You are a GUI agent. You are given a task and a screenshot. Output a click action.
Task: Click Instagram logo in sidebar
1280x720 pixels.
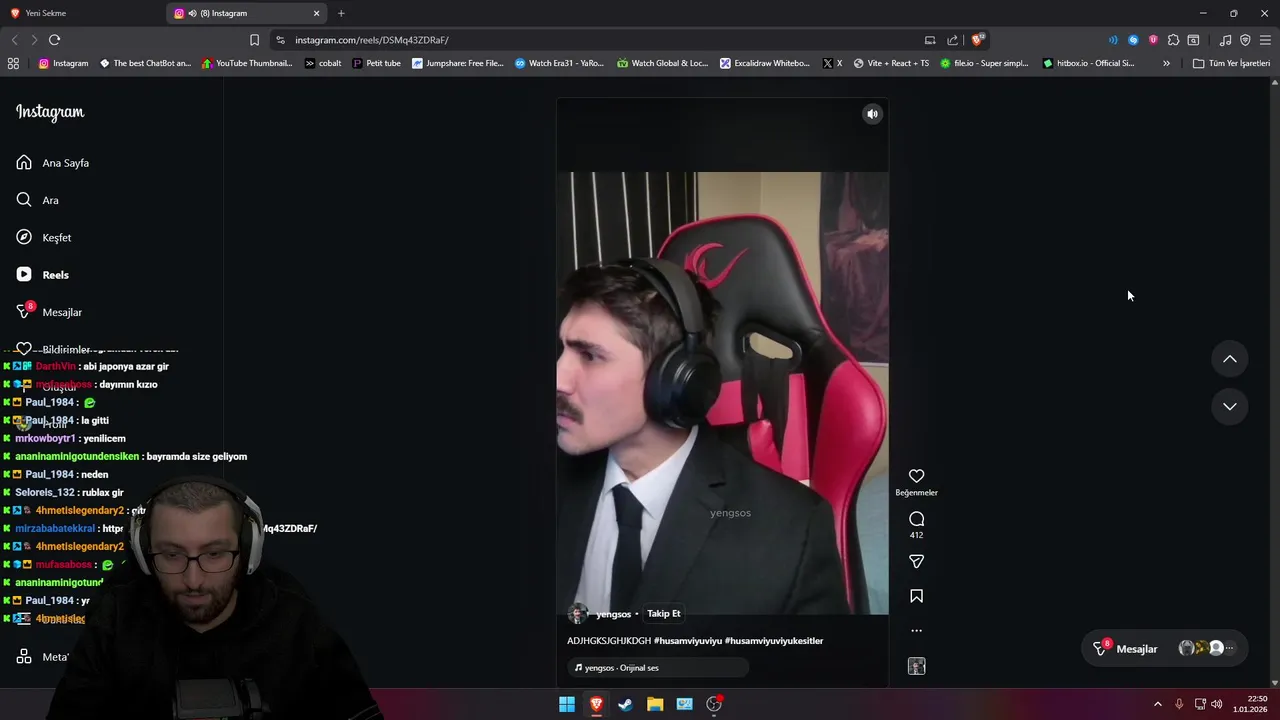point(50,112)
